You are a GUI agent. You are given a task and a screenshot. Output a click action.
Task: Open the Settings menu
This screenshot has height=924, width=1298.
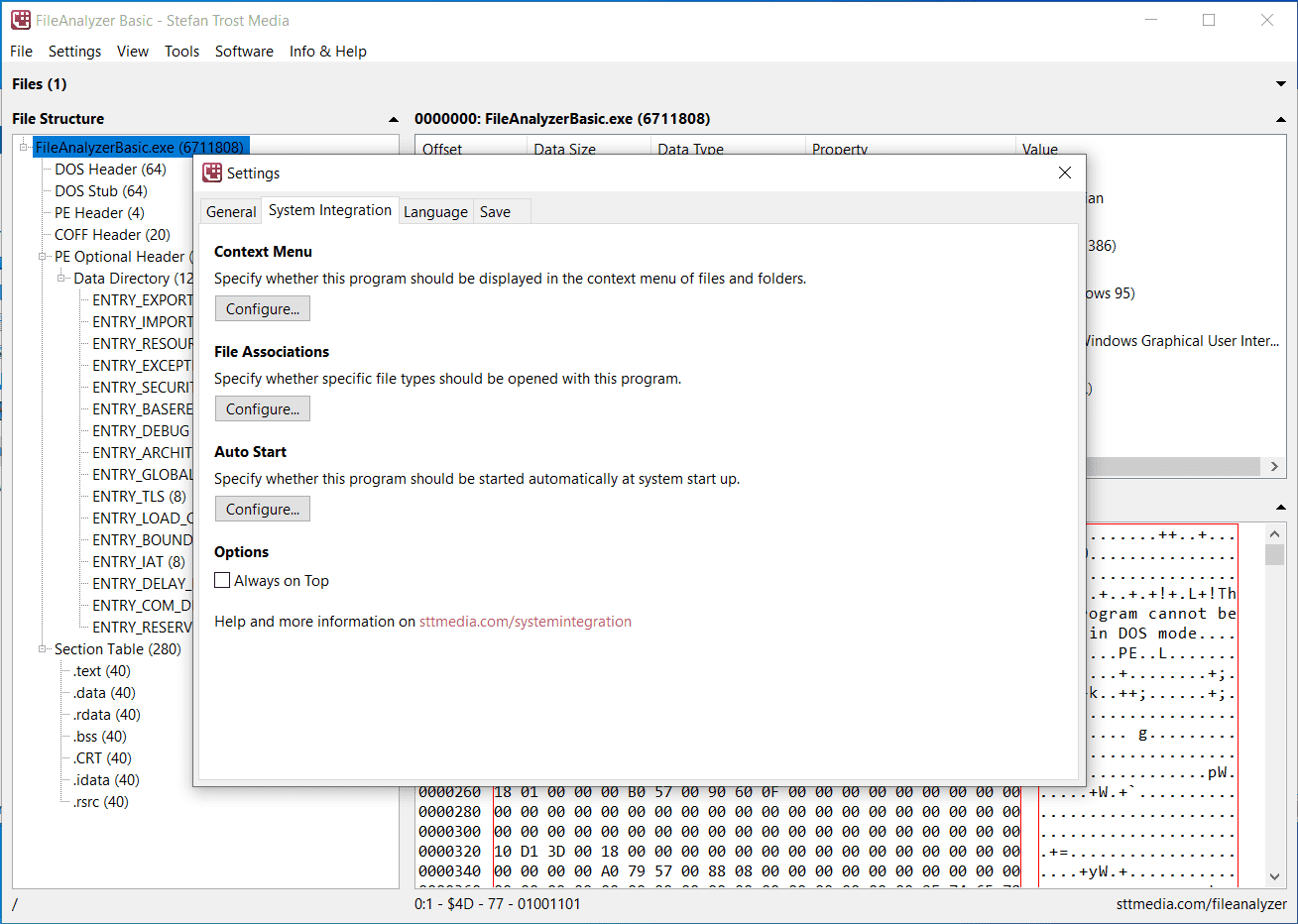[x=74, y=52]
